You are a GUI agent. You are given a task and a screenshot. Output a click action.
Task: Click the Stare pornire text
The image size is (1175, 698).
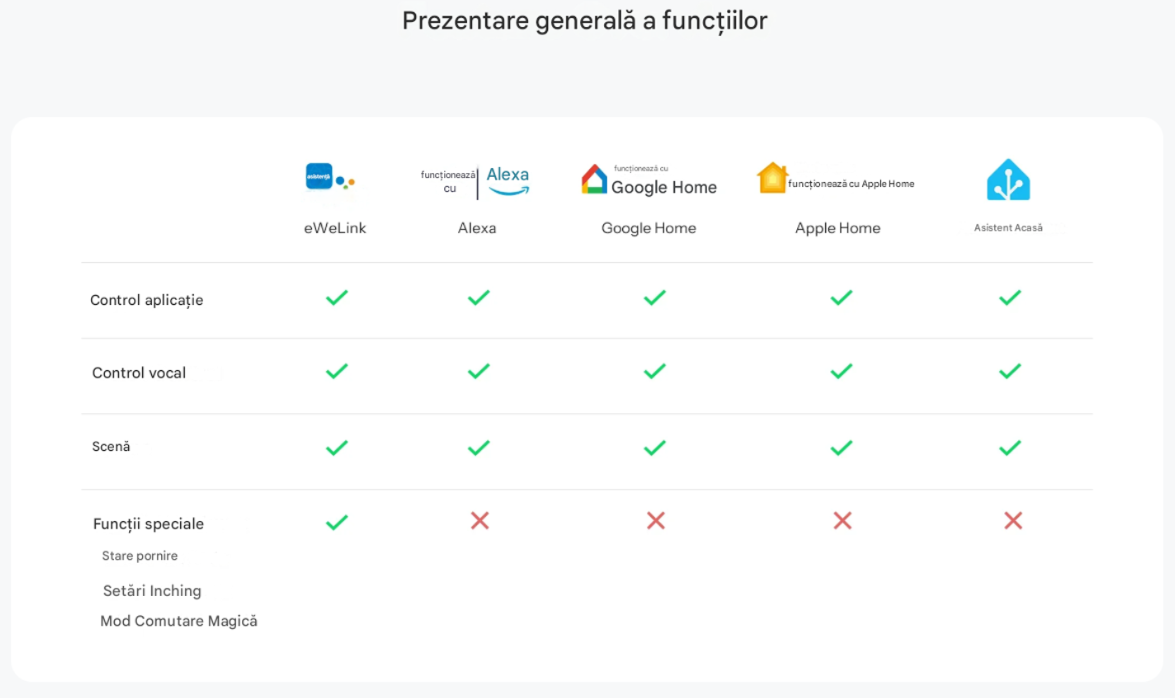point(140,556)
